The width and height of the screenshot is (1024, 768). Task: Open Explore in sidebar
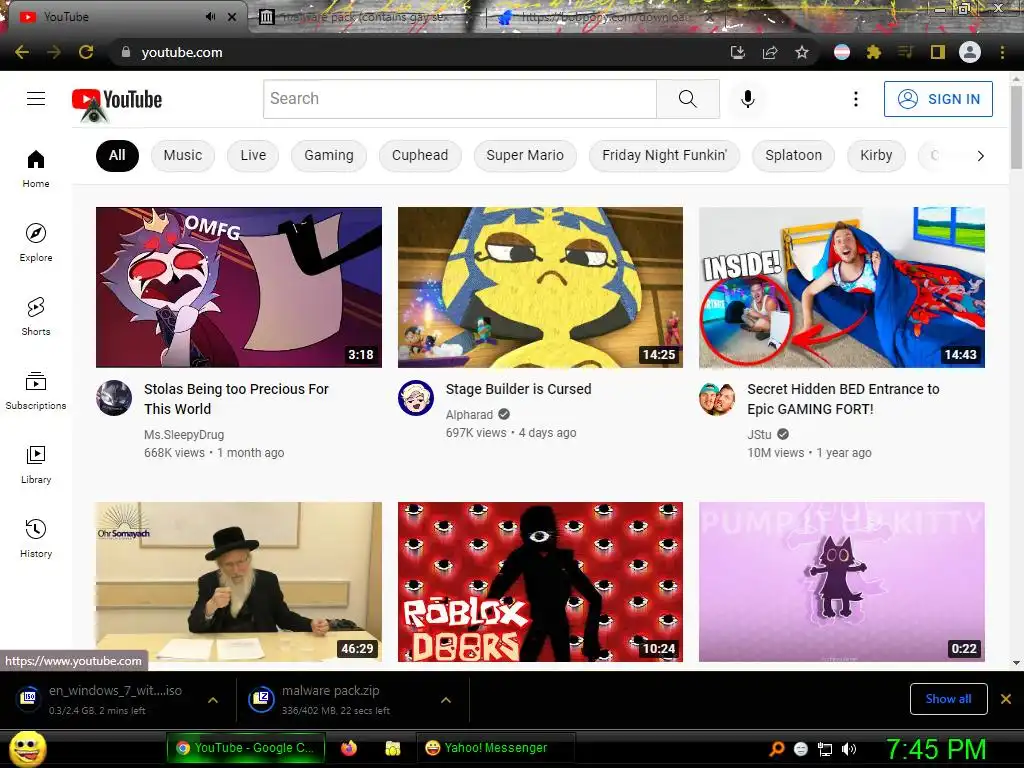[x=36, y=242]
